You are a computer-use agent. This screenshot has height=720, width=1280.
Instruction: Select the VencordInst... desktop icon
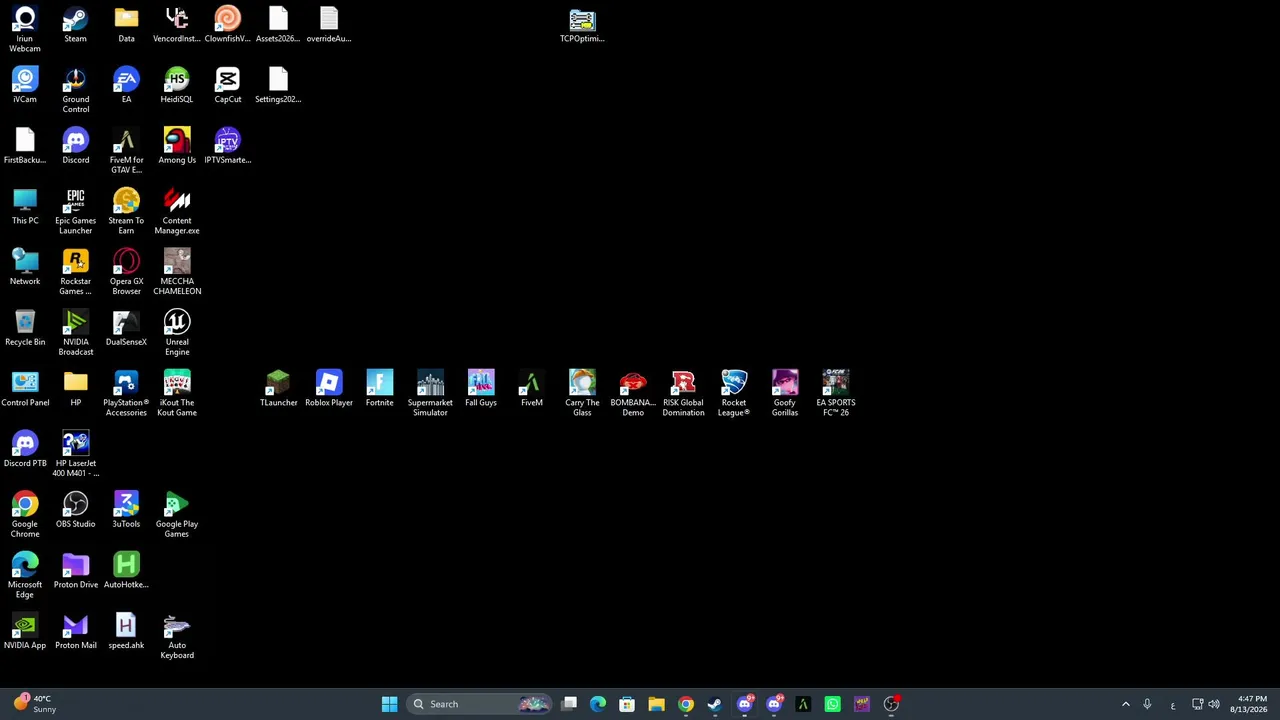(177, 26)
